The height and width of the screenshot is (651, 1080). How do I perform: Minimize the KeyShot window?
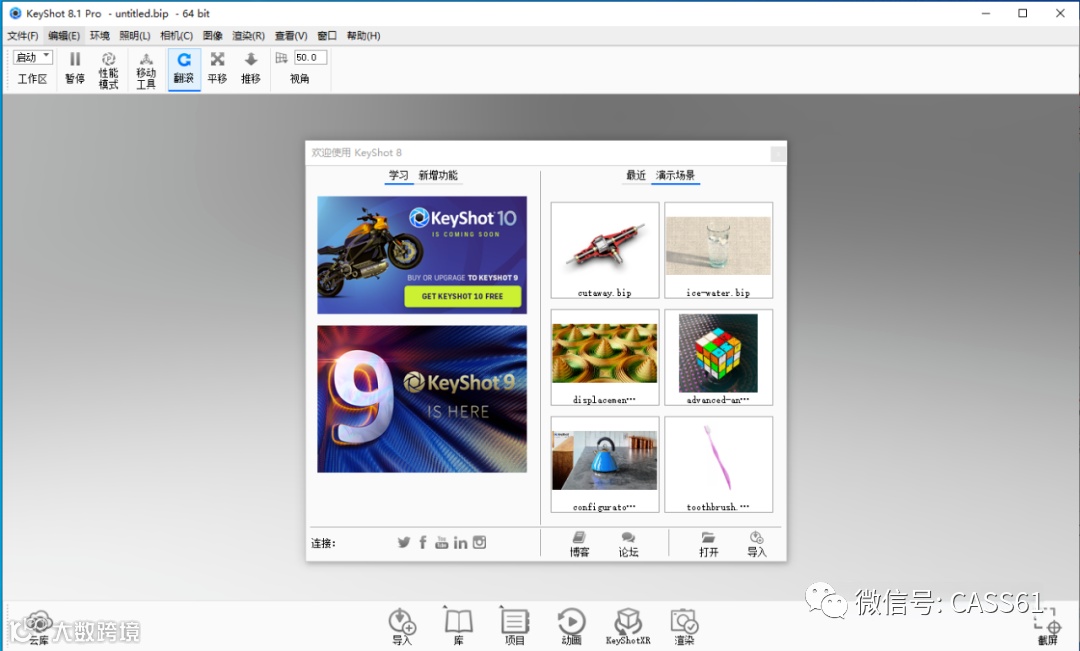[x=986, y=13]
